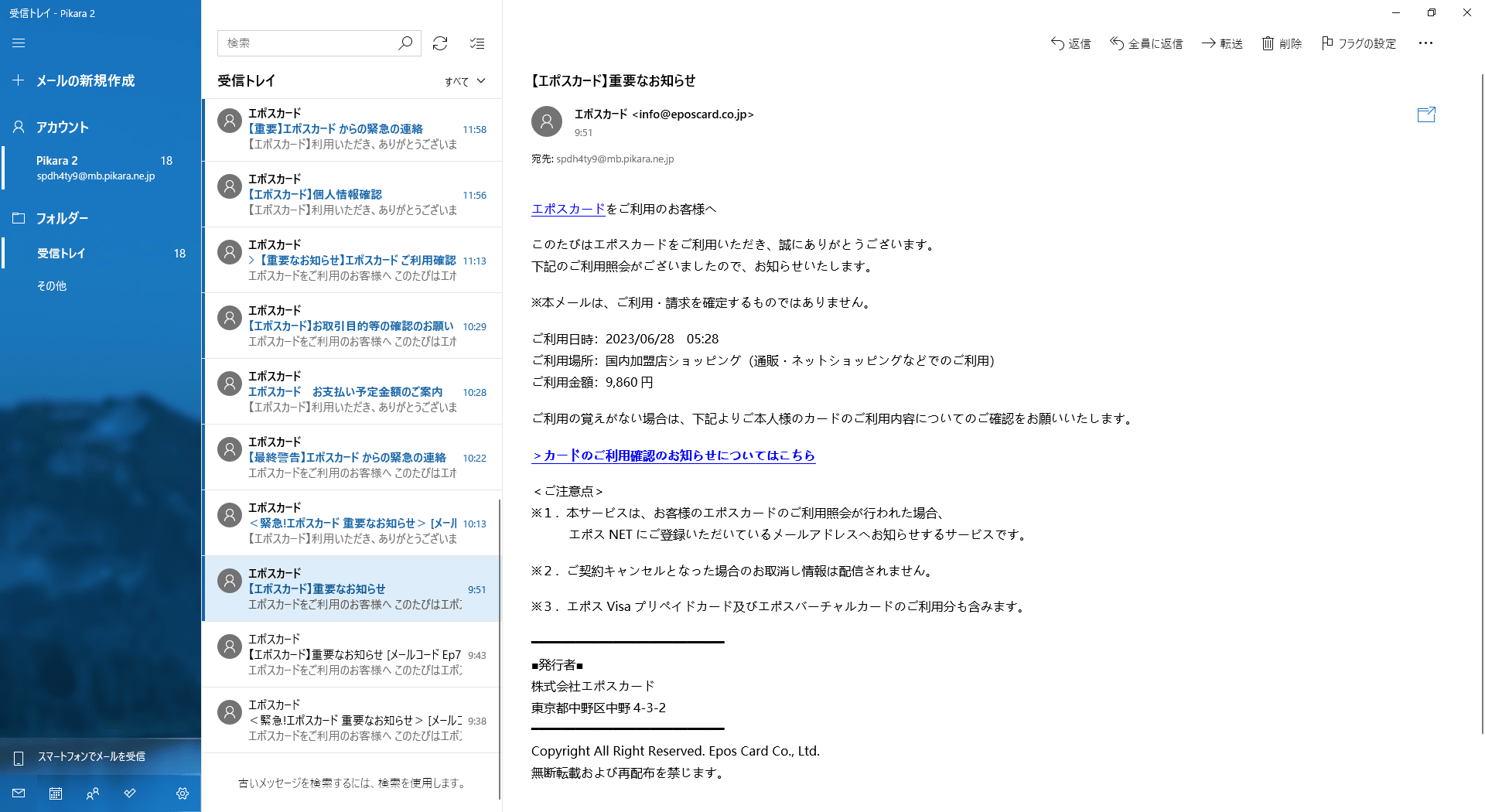Click recipient spdh4ty9@mb.pikara.ne.jp in header

coord(615,159)
